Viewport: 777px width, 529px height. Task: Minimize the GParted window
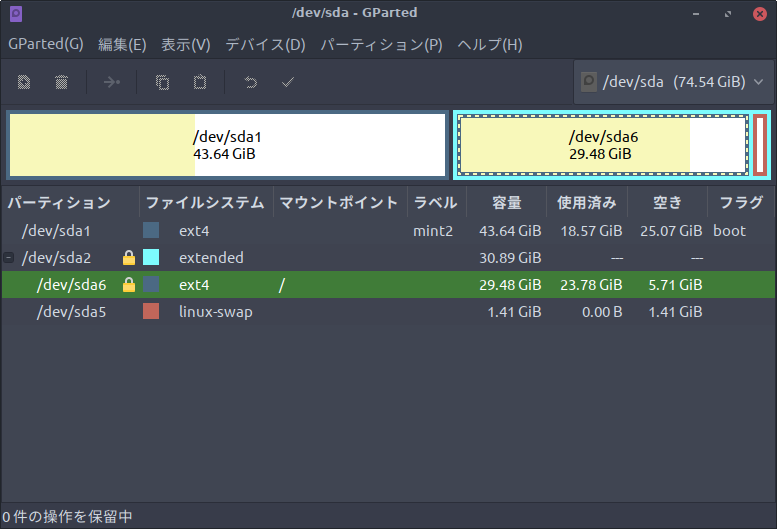pyautogui.click(x=696, y=14)
